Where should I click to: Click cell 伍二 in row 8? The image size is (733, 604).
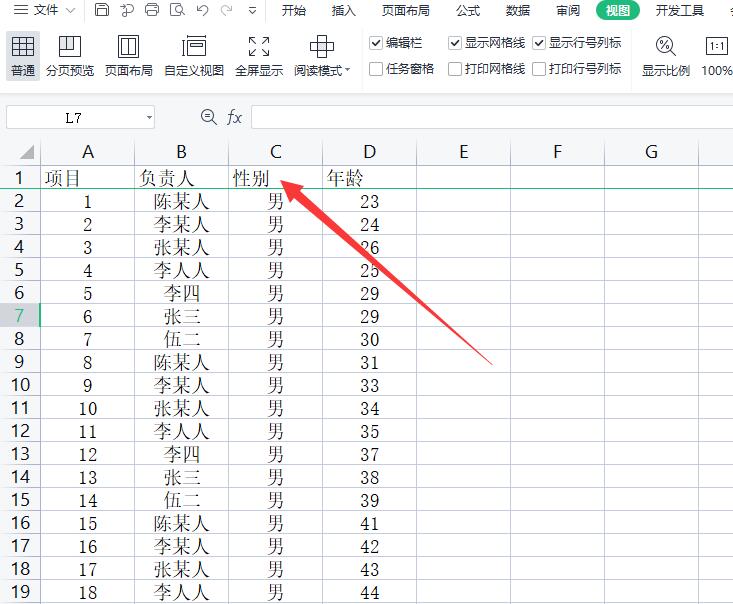coord(181,339)
